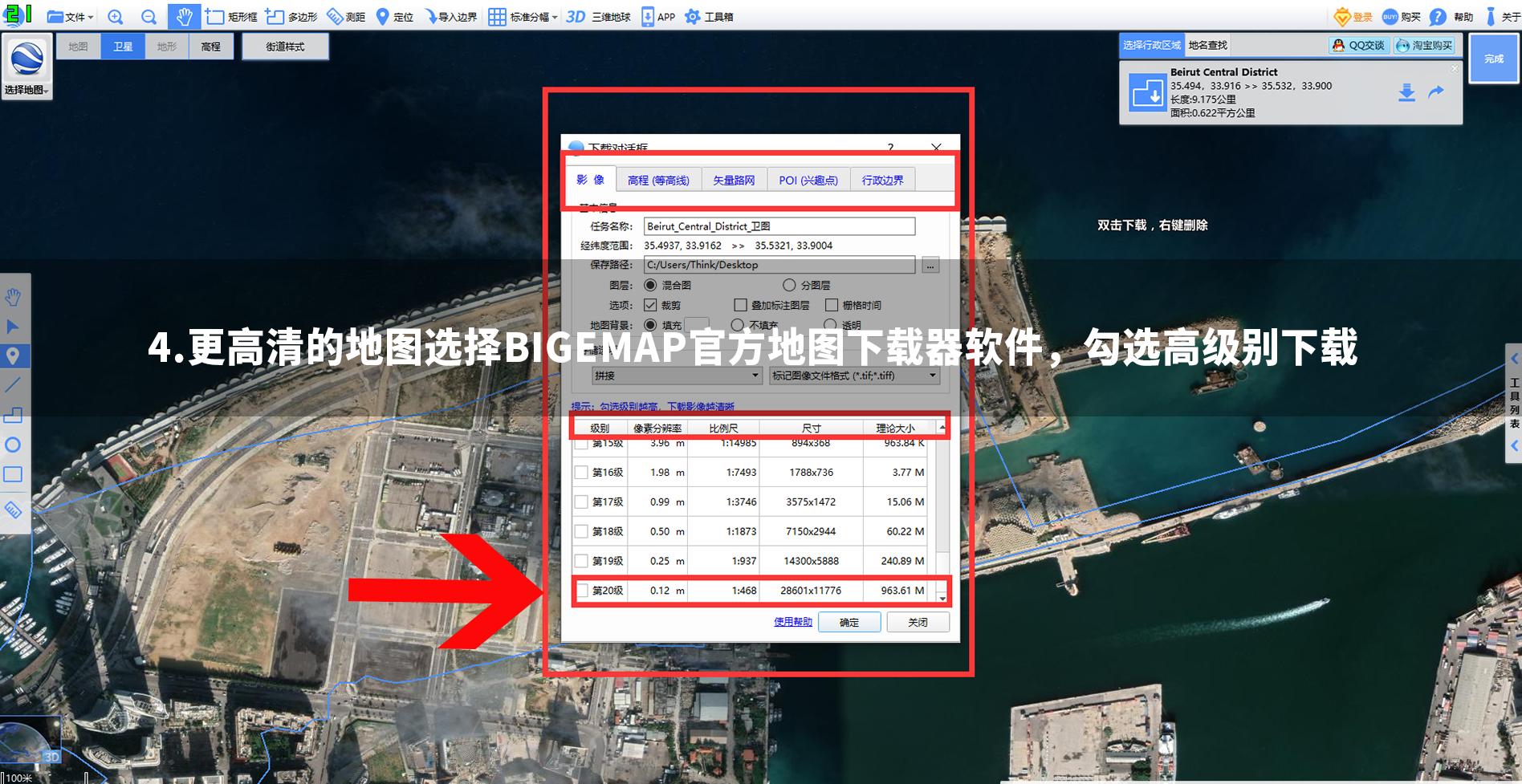The image size is (1522, 784).
Task: Switch to the 高程(等高线) tab
Action: point(657,180)
